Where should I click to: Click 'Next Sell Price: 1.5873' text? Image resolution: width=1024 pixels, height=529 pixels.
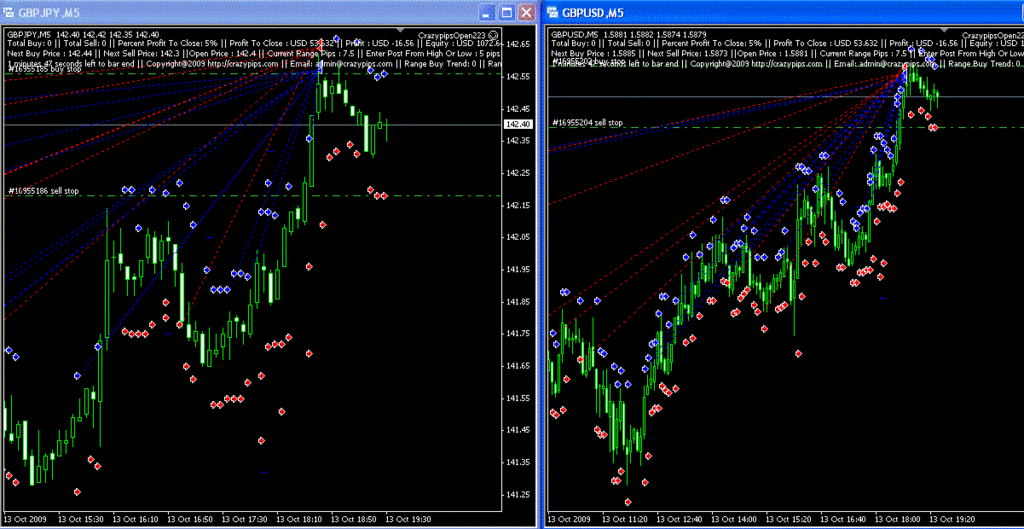coord(688,54)
